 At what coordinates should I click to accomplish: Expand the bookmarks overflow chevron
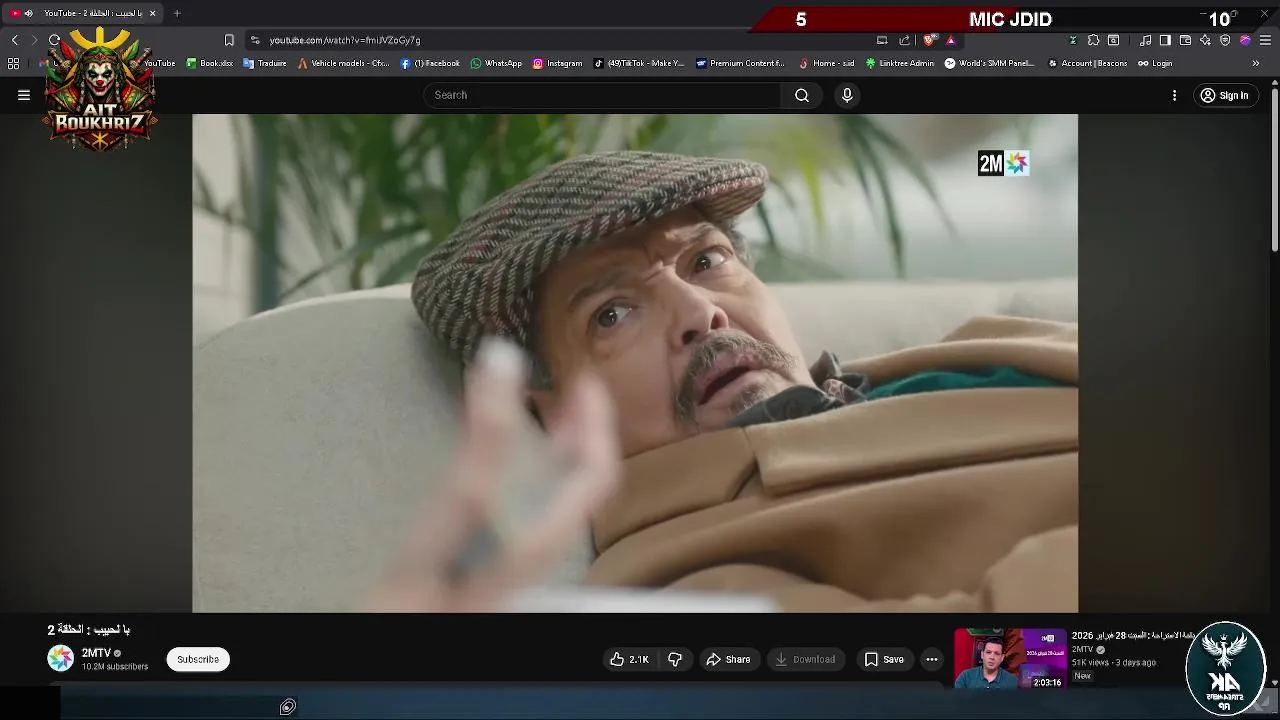[1256, 63]
